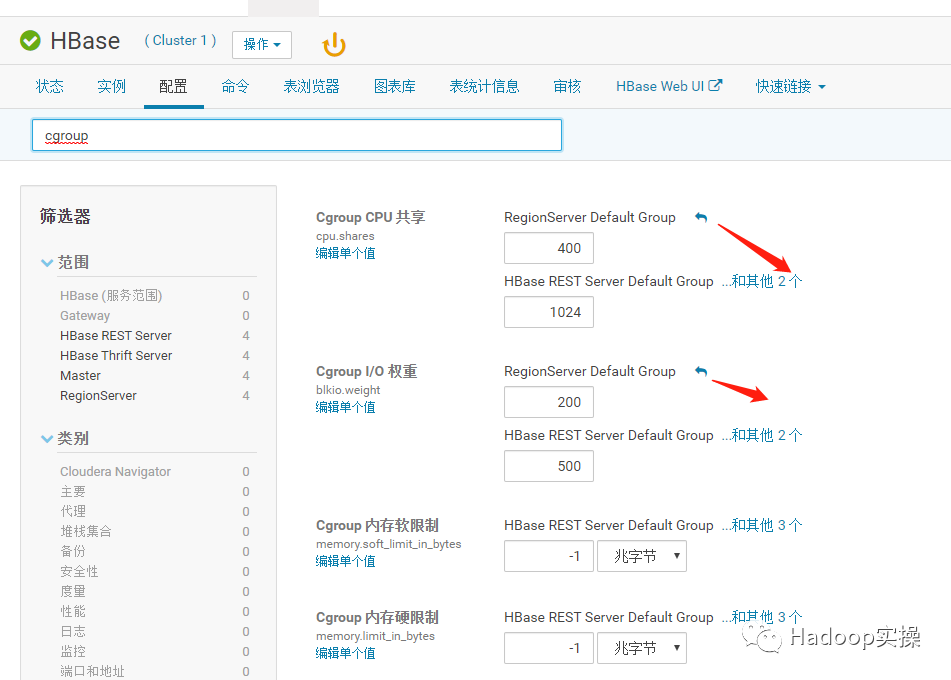Select the 配置 tab

(173, 87)
